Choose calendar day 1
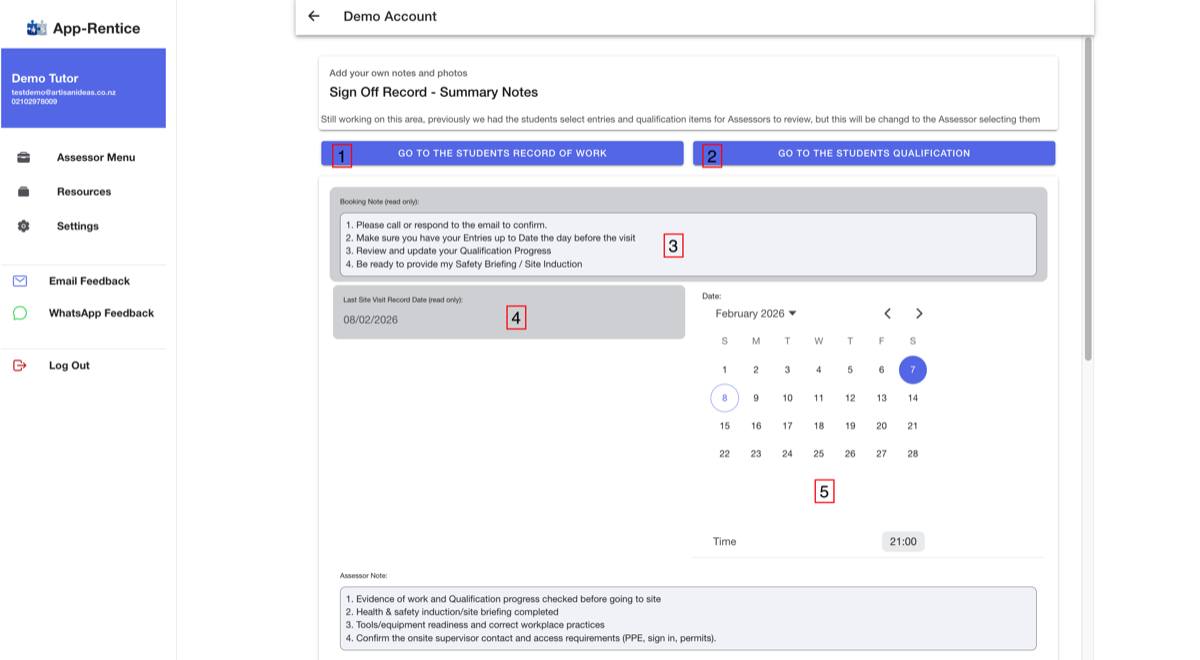Image resolution: width=1200 pixels, height=660 pixels. coord(725,370)
